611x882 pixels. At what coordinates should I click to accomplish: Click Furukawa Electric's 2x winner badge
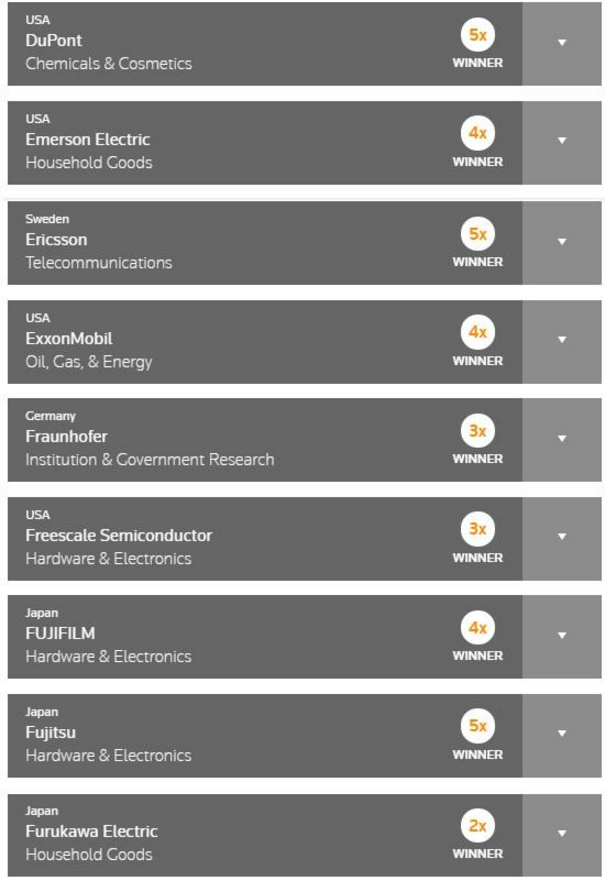(478, 826)
